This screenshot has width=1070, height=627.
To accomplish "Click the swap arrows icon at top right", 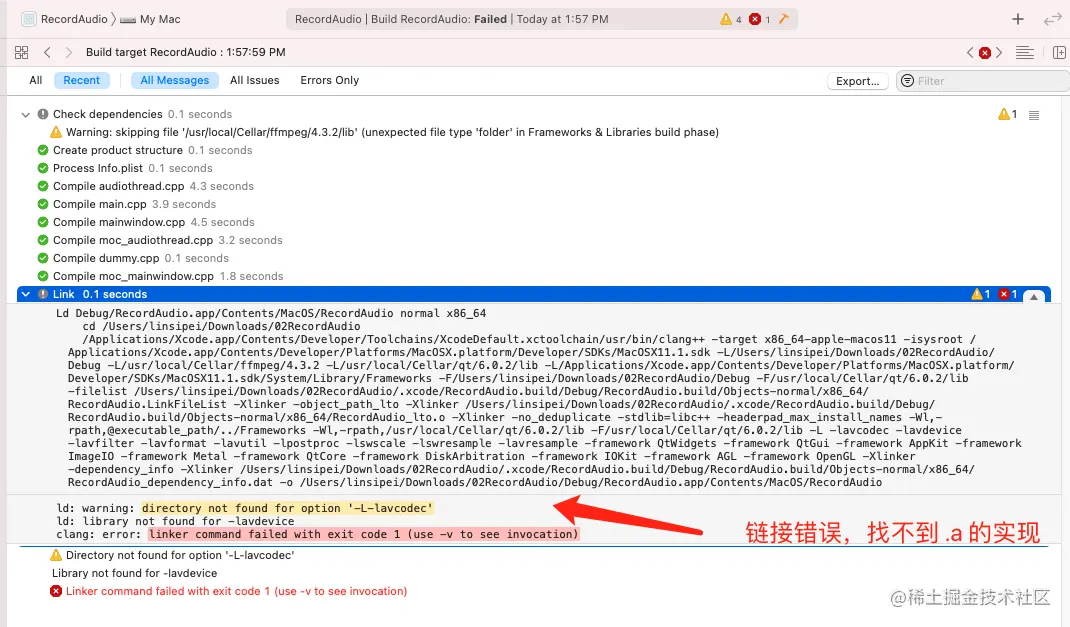I will coord(1052,19).
